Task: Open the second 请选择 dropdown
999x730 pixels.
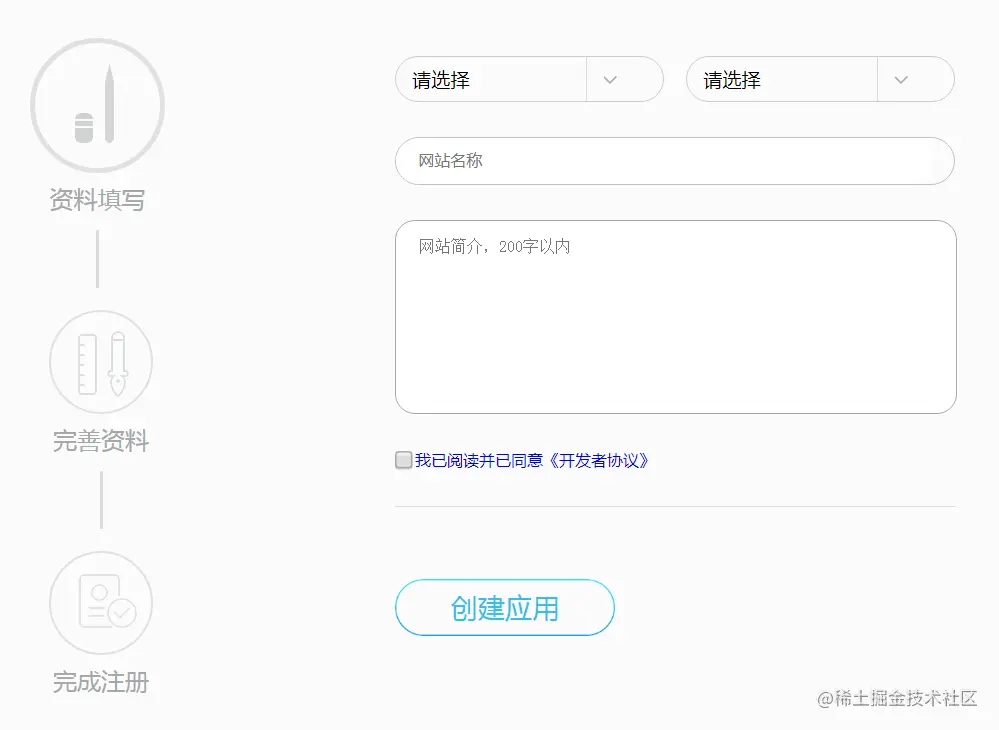Action: coord(821,80)
